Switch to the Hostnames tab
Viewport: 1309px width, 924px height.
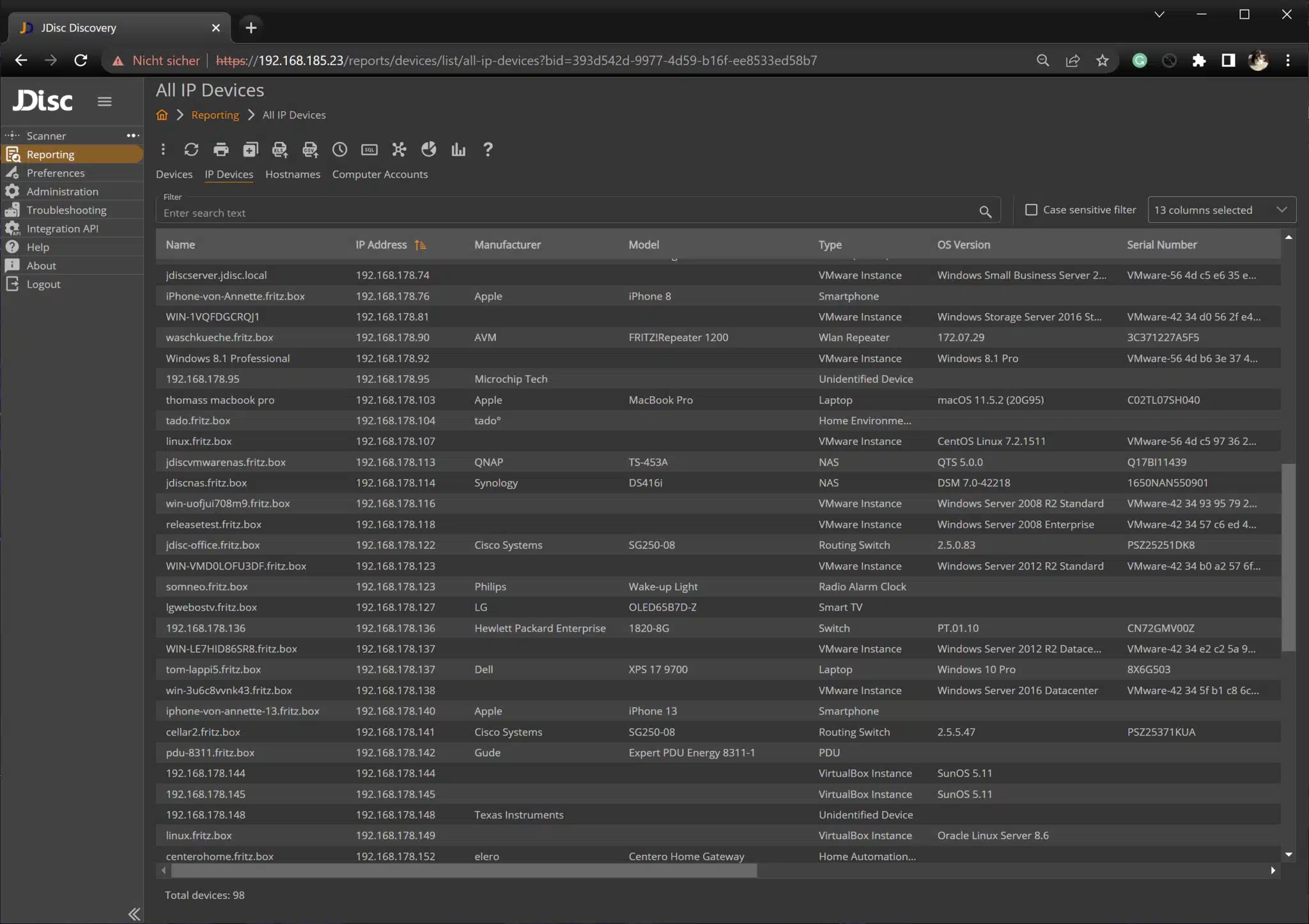pos(292,174)
